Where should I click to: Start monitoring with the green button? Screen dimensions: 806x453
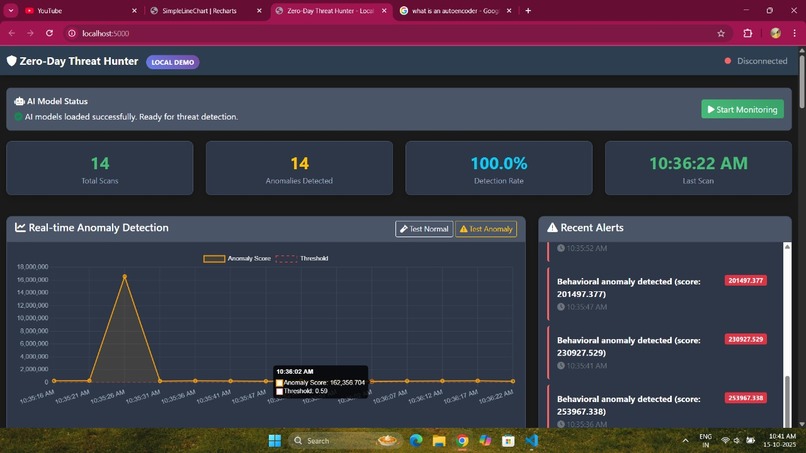click(x=742, y=109)
